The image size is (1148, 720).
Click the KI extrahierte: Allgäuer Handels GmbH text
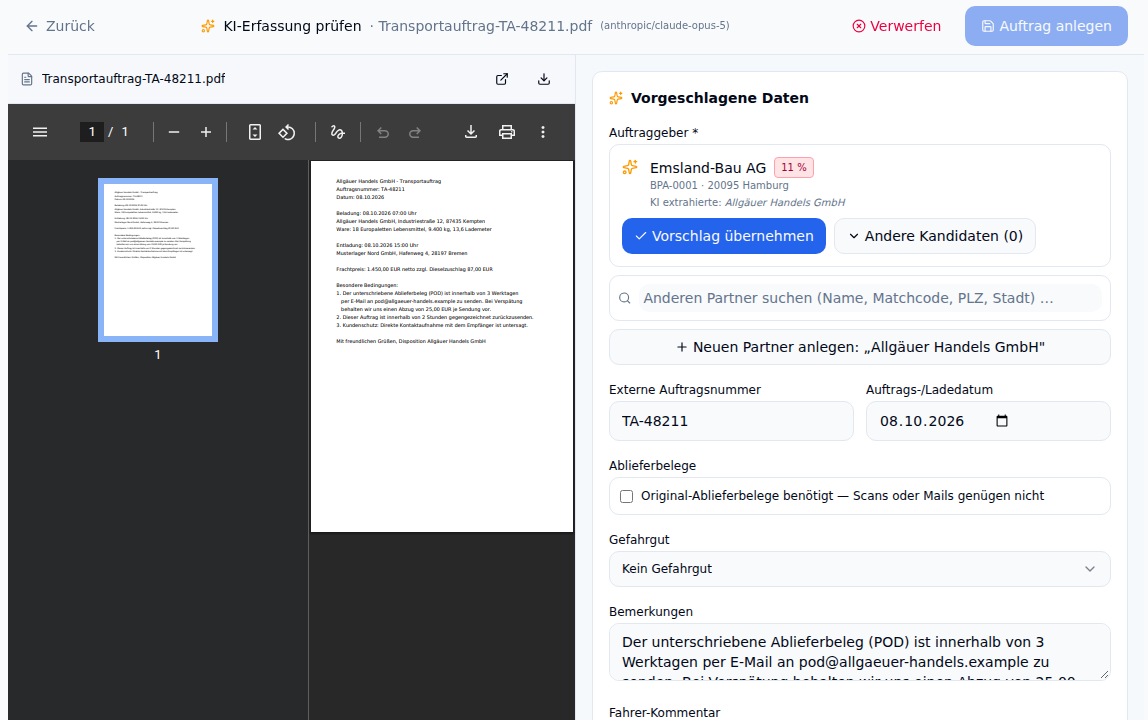click(x=748, y=203)
